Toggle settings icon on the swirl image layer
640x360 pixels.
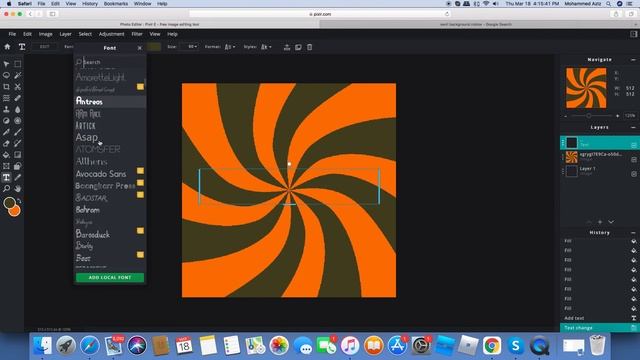pos(633,159)
